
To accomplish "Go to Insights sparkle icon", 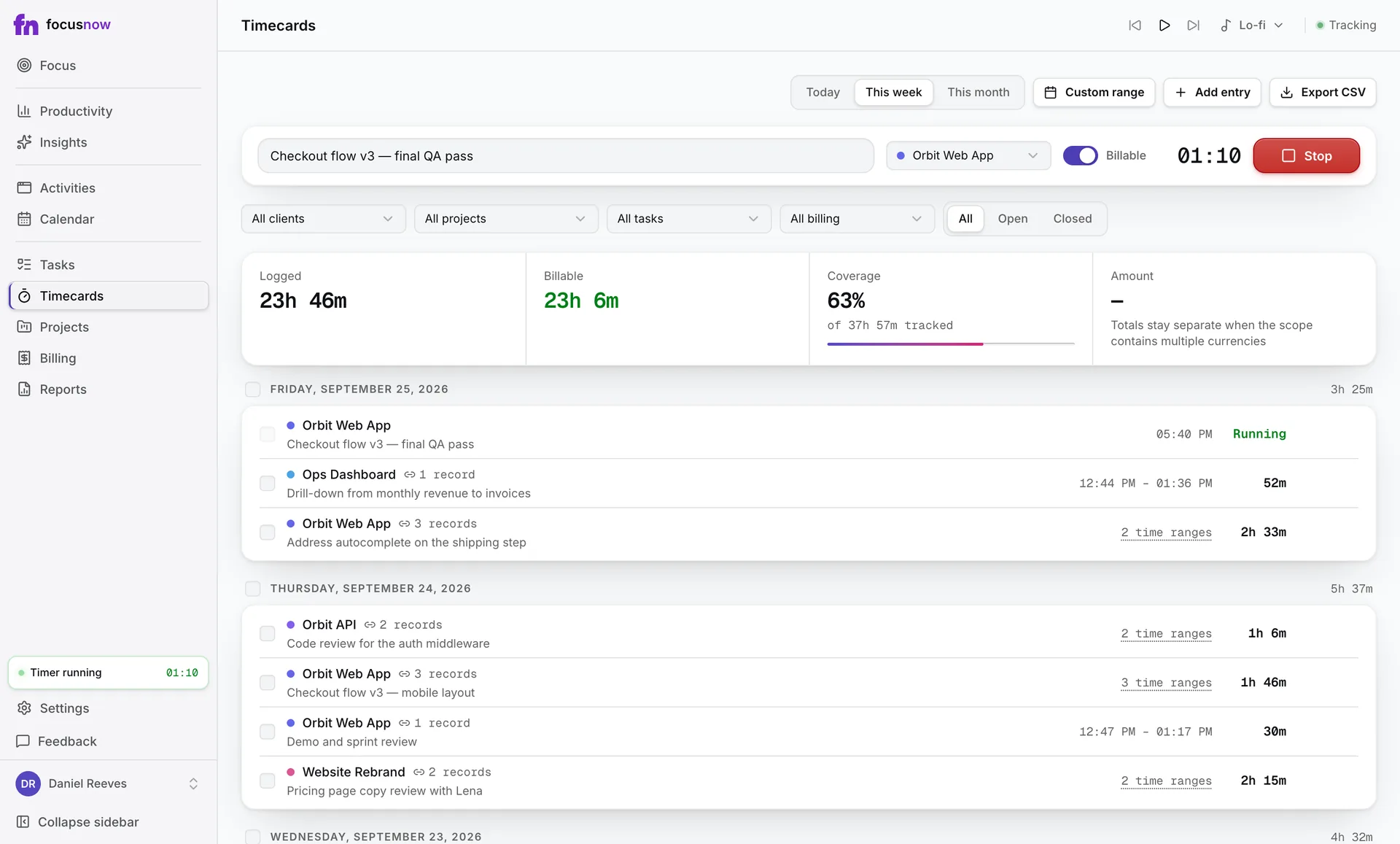I will pos(24,142).
